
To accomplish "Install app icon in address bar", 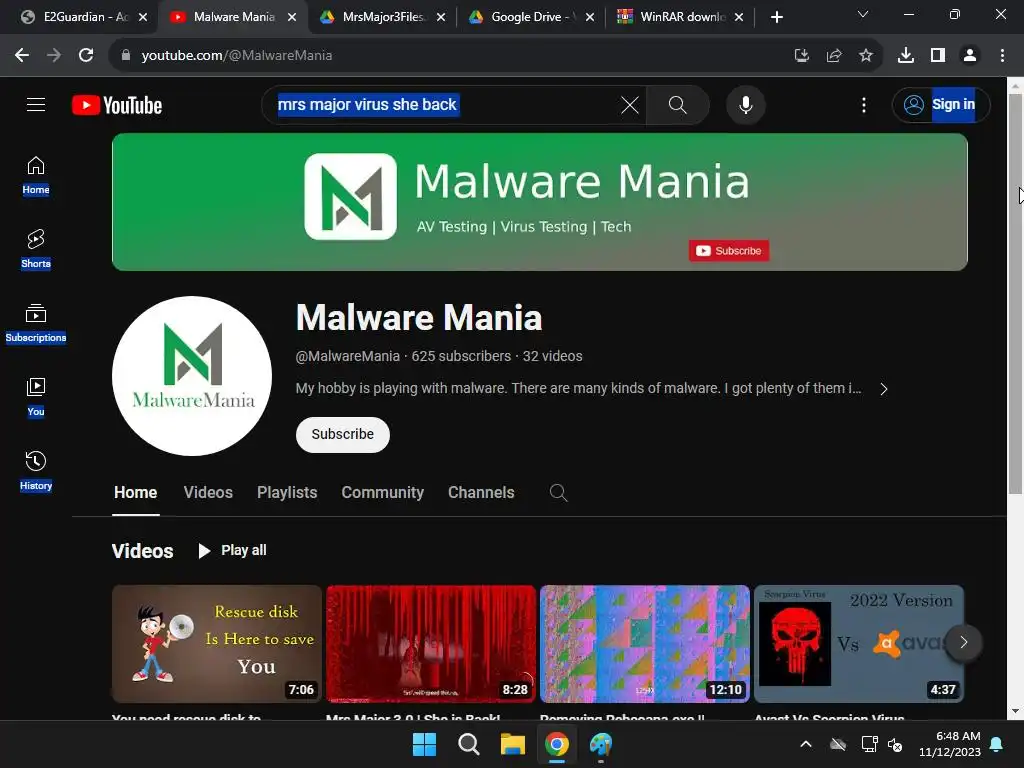I will pos(801,56).
